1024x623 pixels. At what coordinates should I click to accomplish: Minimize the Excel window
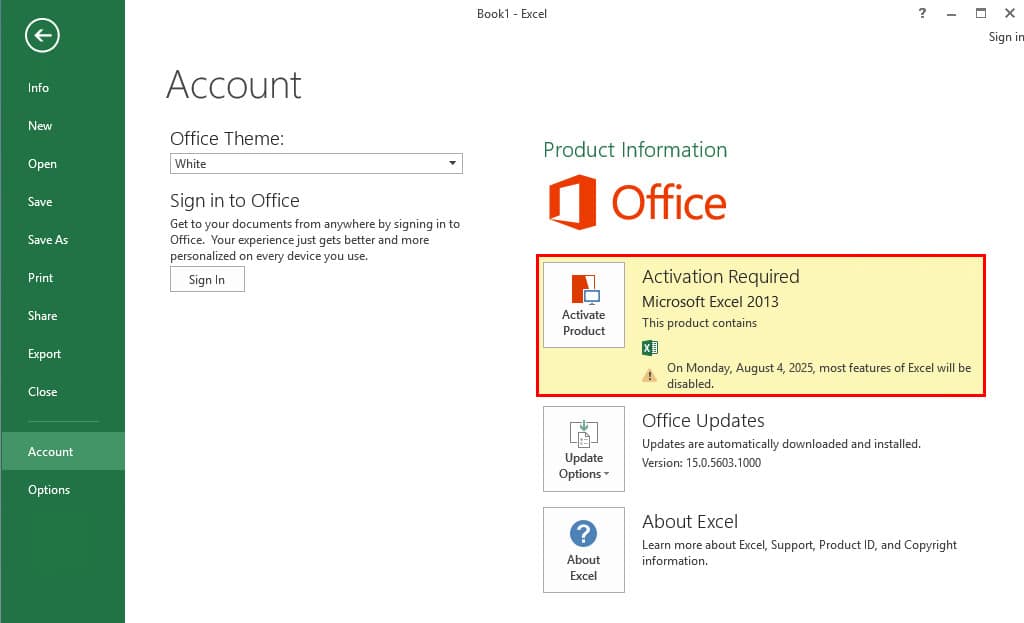[952, 13]
